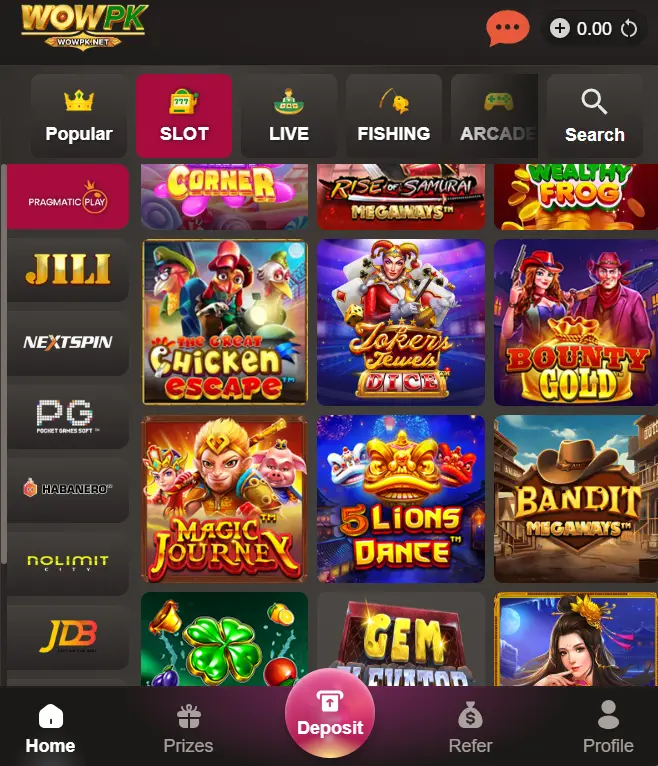
Task: Switch to the Popular category tab
Action: (x=79, y=116)
